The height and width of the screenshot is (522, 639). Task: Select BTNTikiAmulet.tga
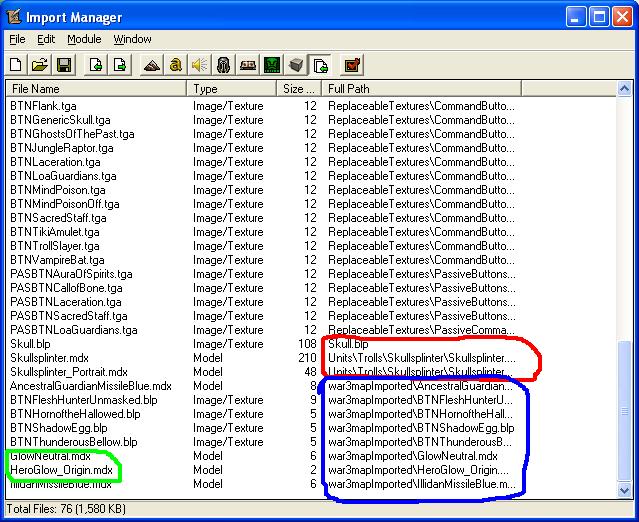click(55, 232)
